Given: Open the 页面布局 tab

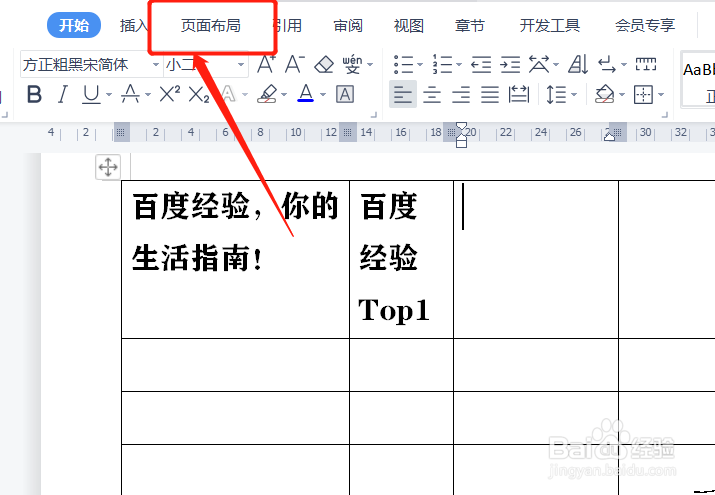Looking at the screenshot, I should pos(211,26).
